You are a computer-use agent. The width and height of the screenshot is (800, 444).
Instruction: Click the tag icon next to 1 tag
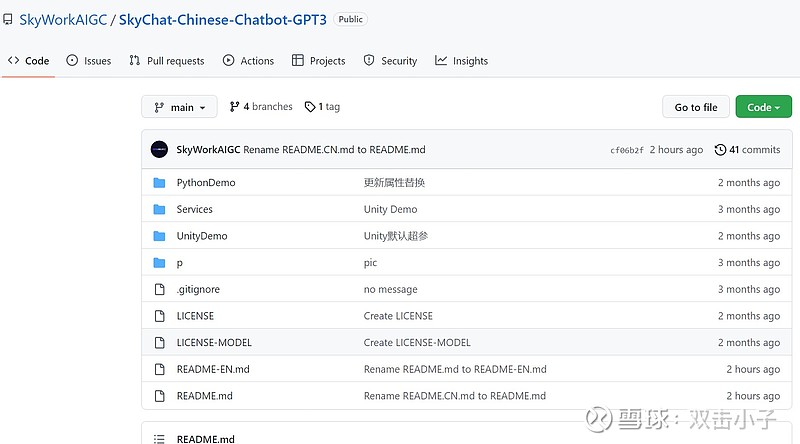tap(310, 107)
